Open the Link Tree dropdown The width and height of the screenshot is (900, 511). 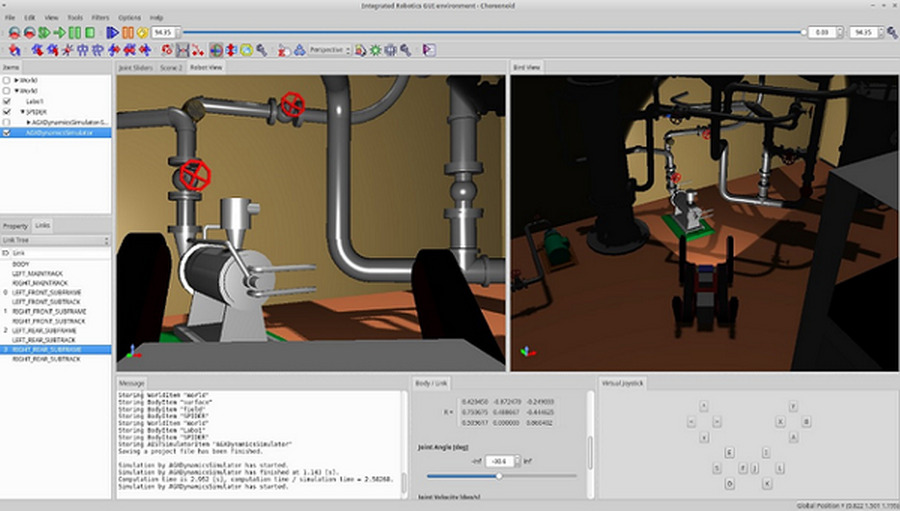pos(56,240)
